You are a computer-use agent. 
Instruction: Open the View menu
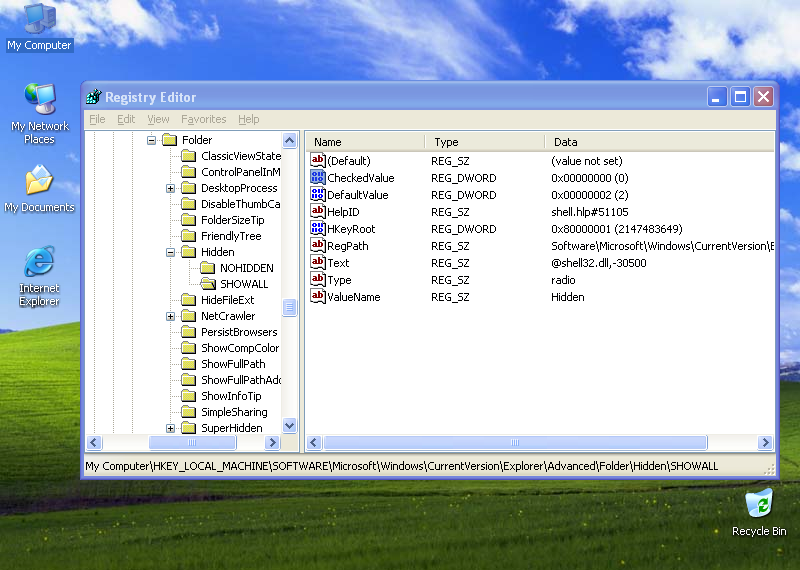coord(158,119)
